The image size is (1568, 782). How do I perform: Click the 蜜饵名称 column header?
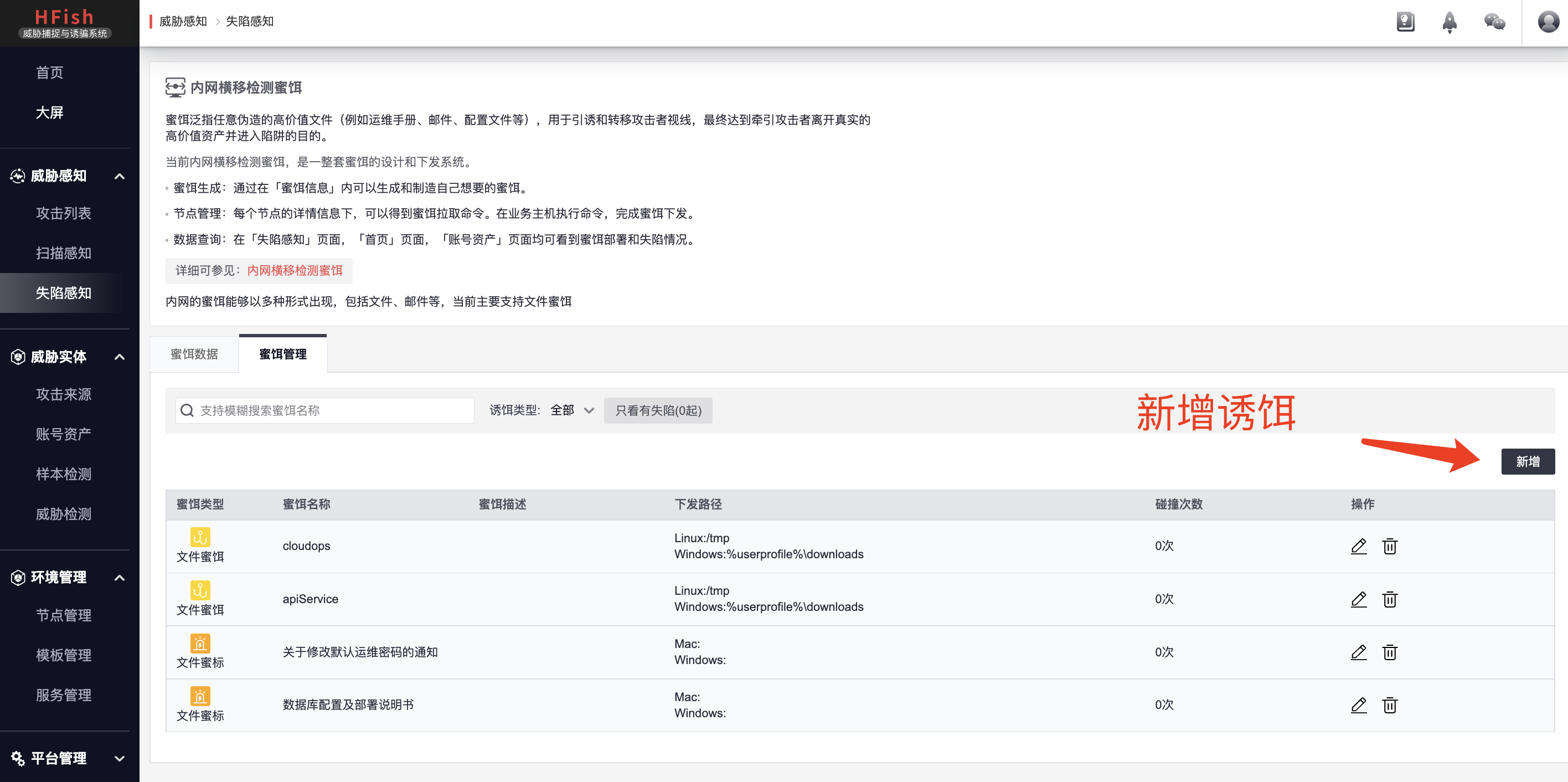point(306,505)
